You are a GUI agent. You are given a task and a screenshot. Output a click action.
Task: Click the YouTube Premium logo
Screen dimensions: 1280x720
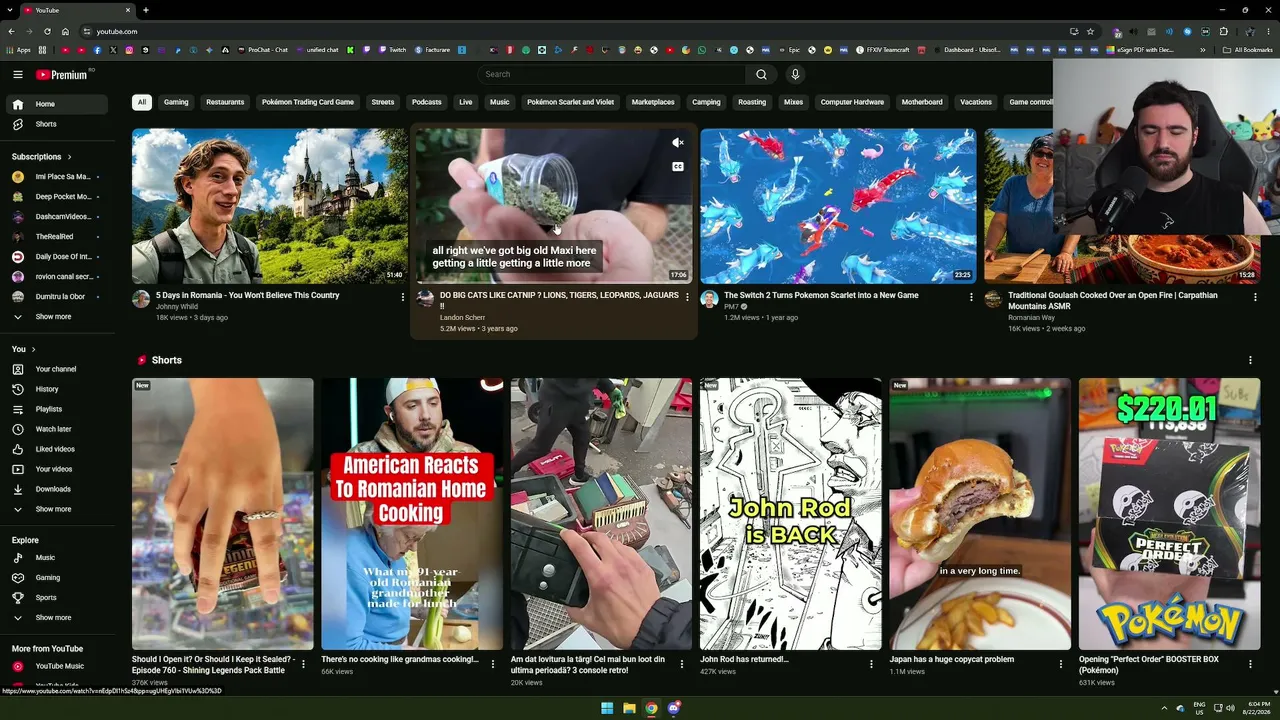click(x=62, y=75)
